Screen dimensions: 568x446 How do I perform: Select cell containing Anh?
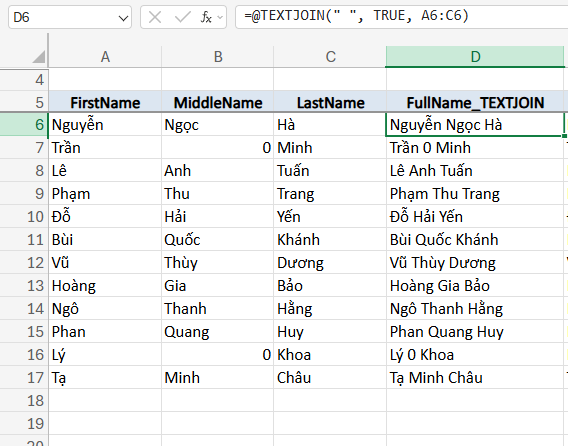pyautogui.click(x=218, y=171)
